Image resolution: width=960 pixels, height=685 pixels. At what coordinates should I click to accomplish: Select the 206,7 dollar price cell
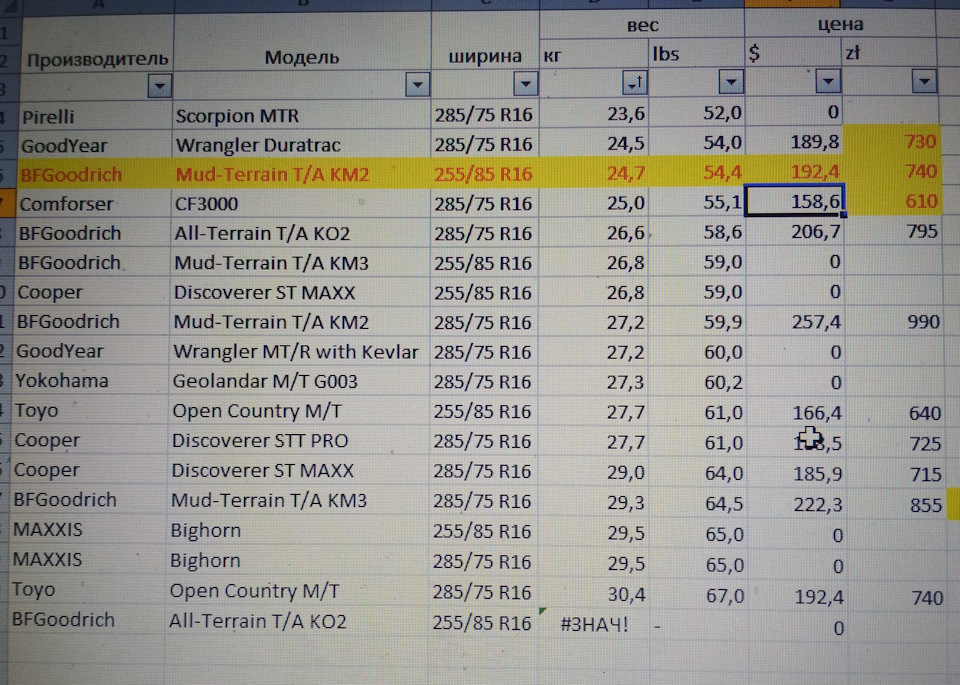click(795, 231)
